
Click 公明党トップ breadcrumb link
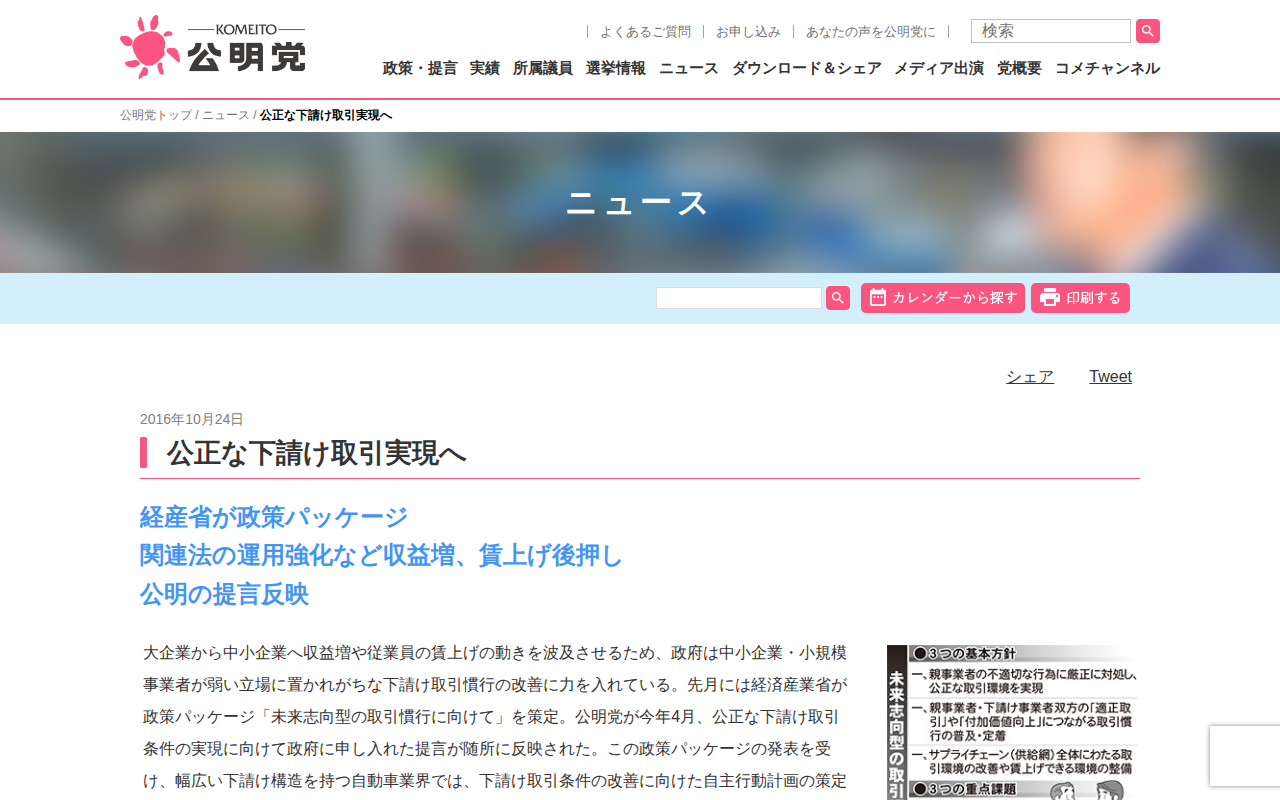click(156, 115)
